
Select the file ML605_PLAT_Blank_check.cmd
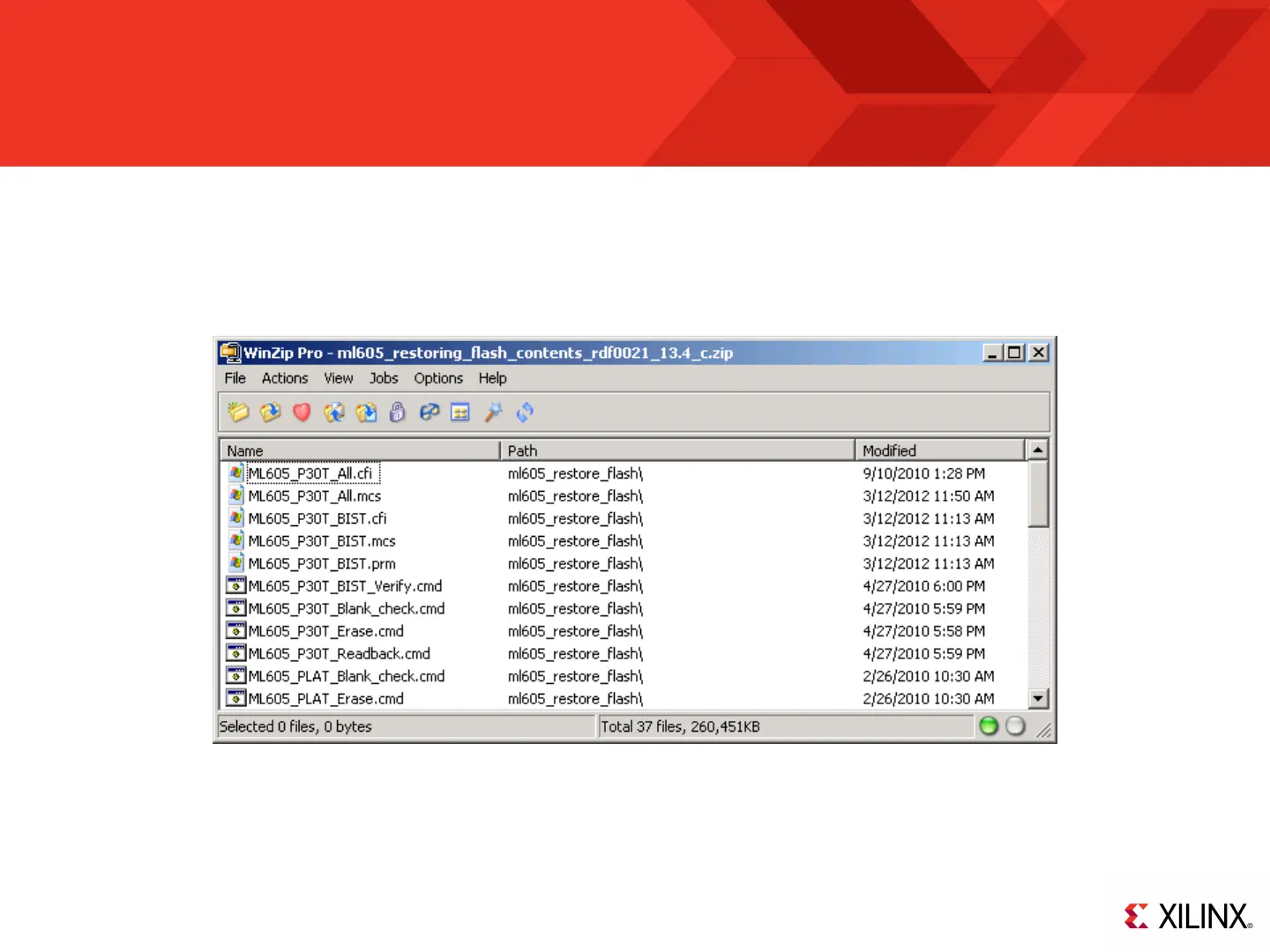coord(347,675)
